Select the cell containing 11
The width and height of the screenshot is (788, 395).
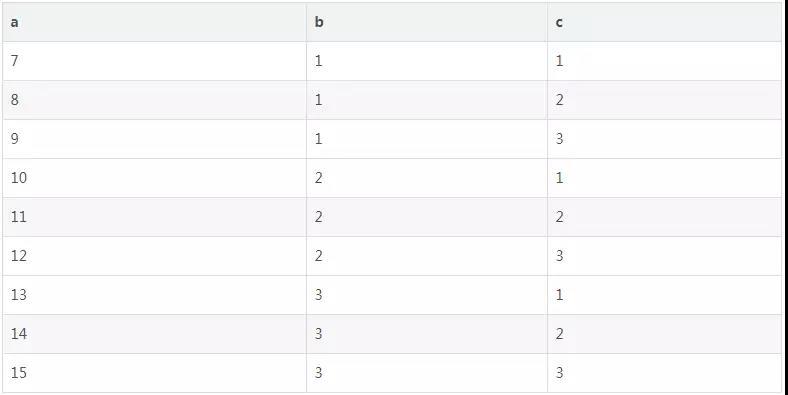154,217
